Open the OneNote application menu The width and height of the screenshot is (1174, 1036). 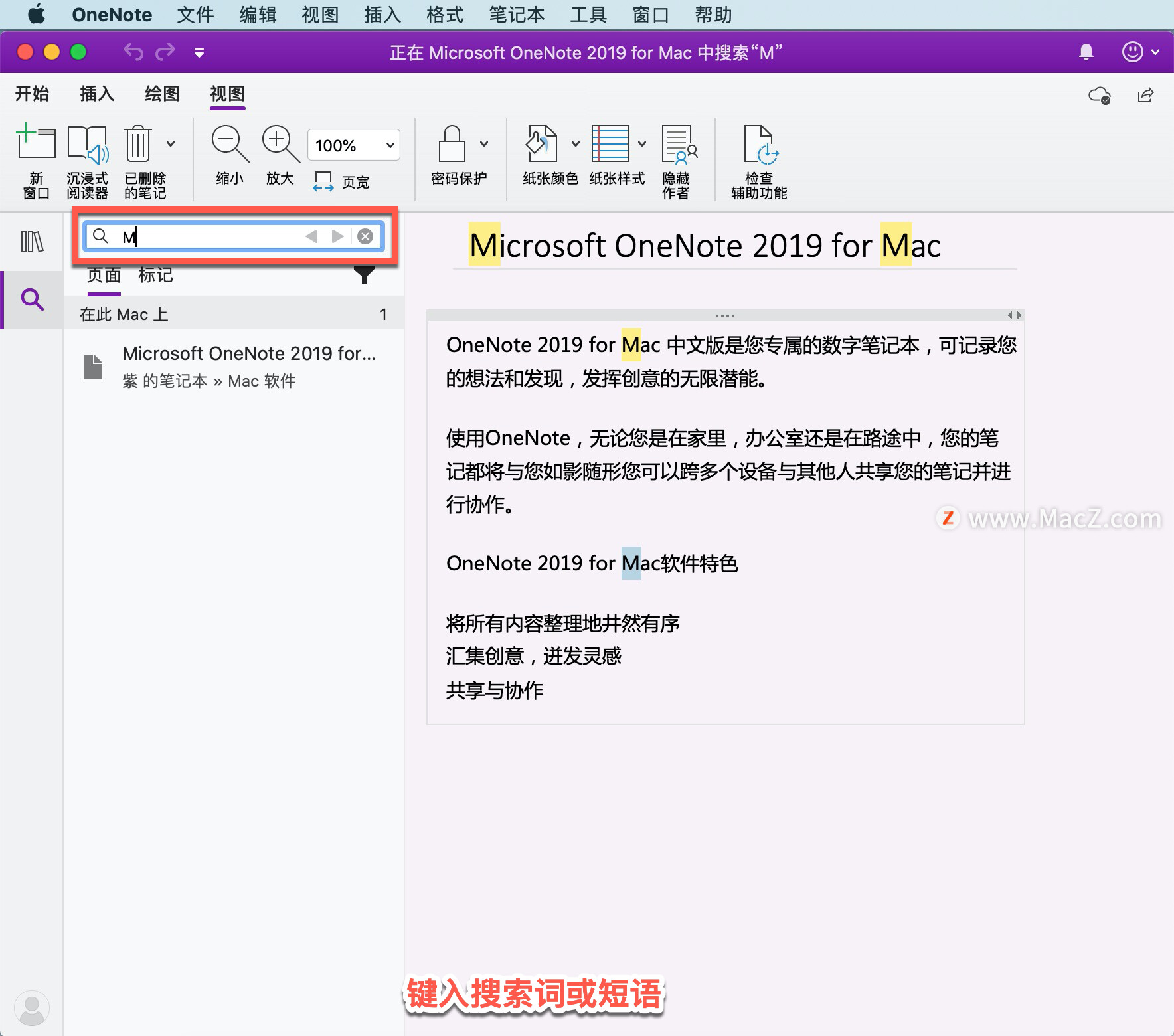click(x=112, y=15)
